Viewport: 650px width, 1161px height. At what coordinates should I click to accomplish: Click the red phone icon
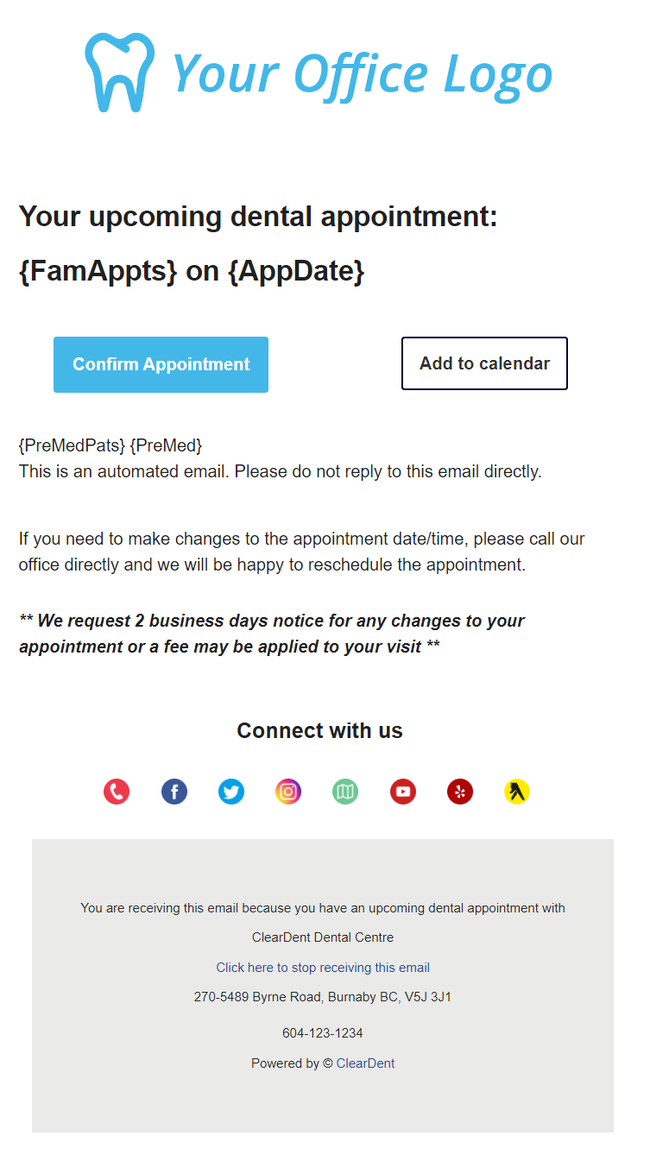pyautogui.click(x=116, y=792)
